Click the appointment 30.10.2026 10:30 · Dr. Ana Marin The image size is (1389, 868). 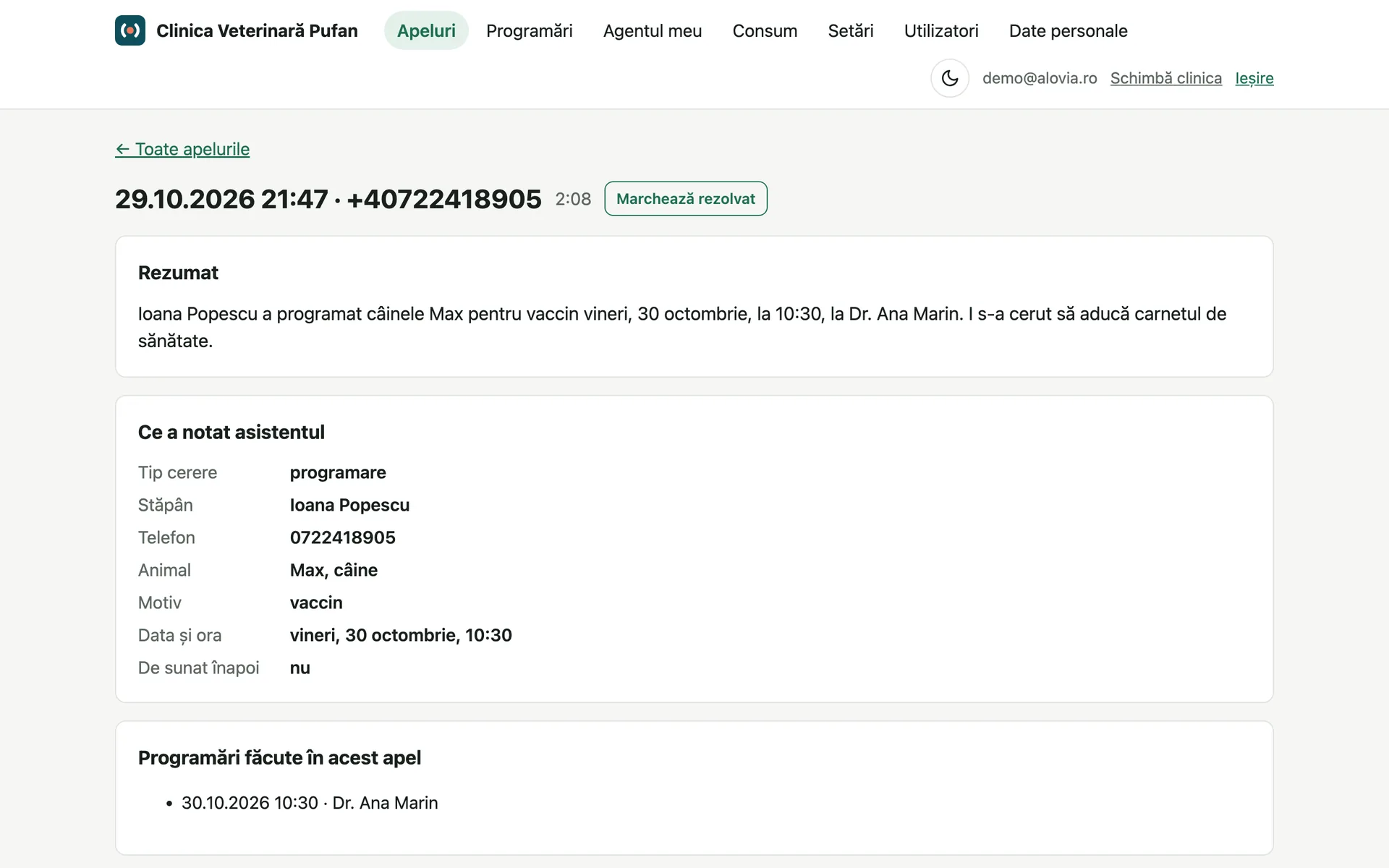point(310,803)
